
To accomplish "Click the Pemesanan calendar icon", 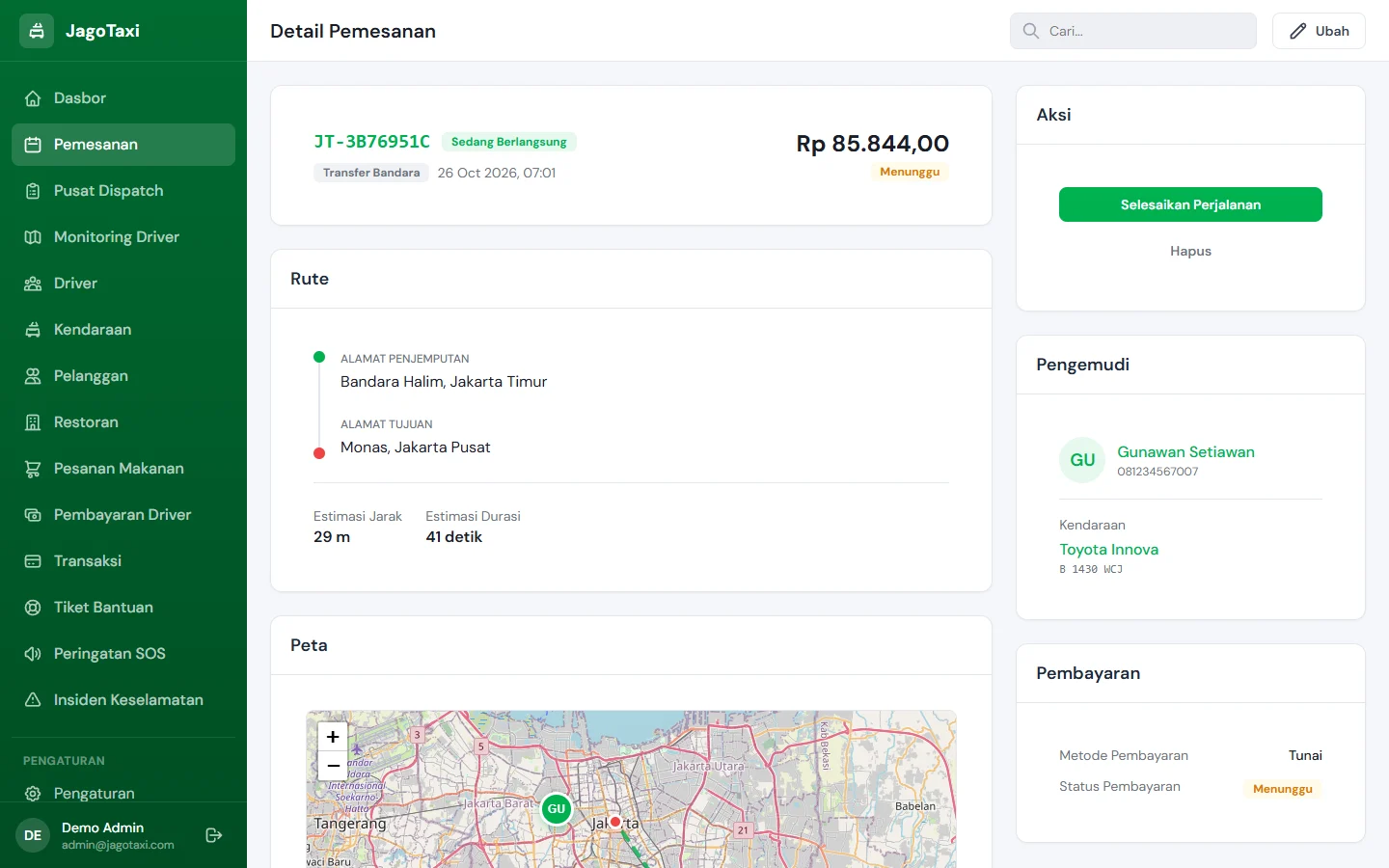I will coord(33,145).
